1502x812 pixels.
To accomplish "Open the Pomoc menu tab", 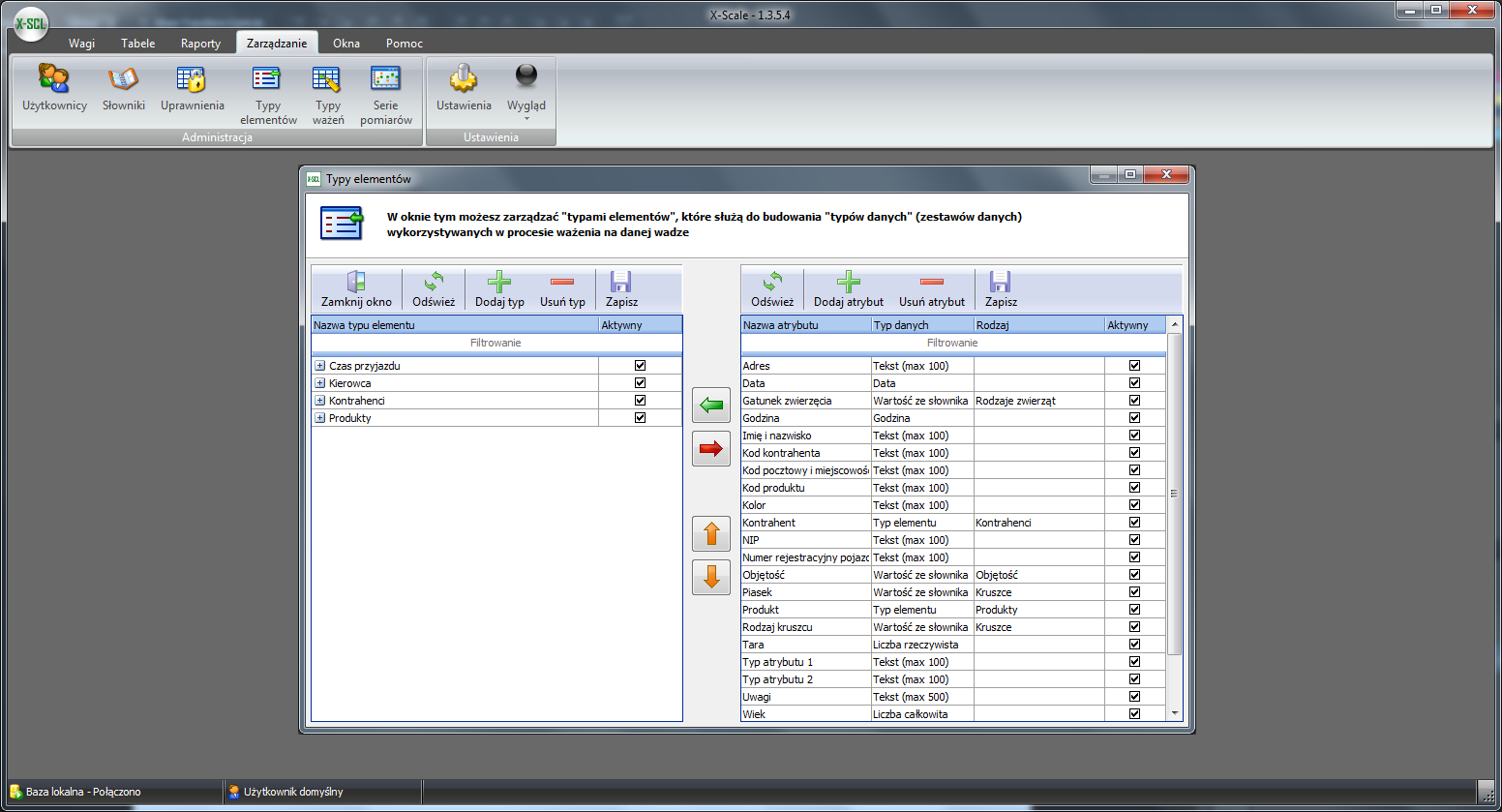I will [x=404, y=44].
